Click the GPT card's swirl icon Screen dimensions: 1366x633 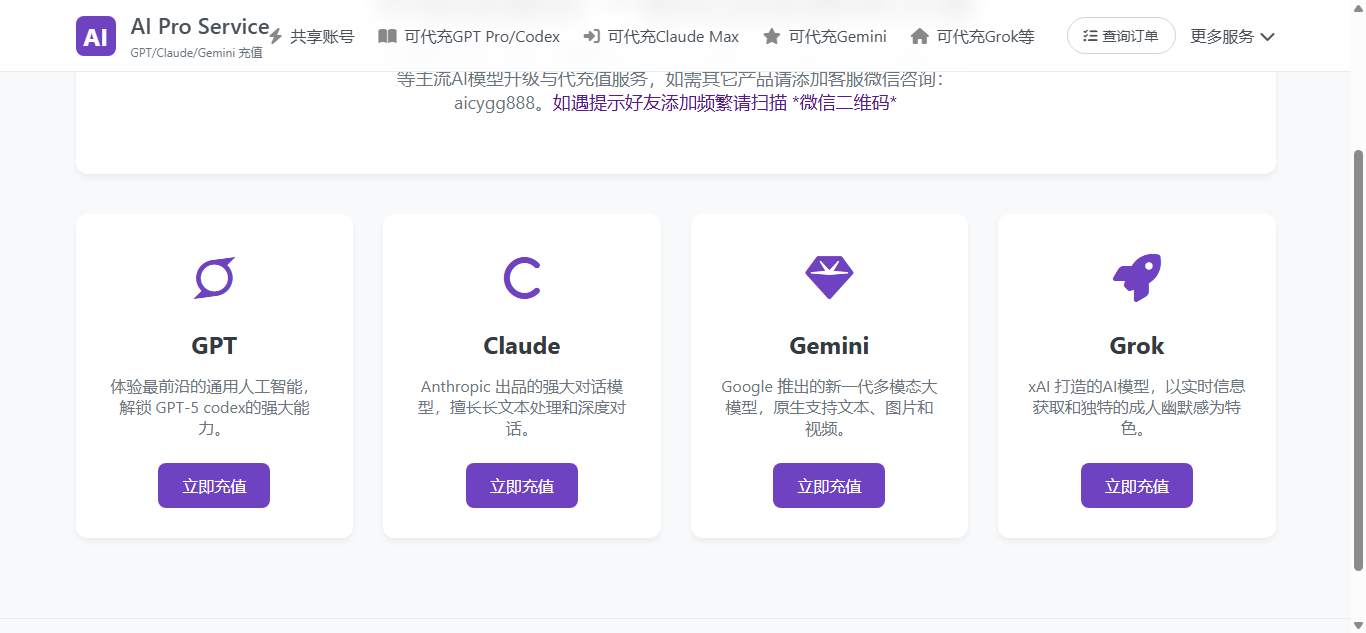(x=214, y=278)
